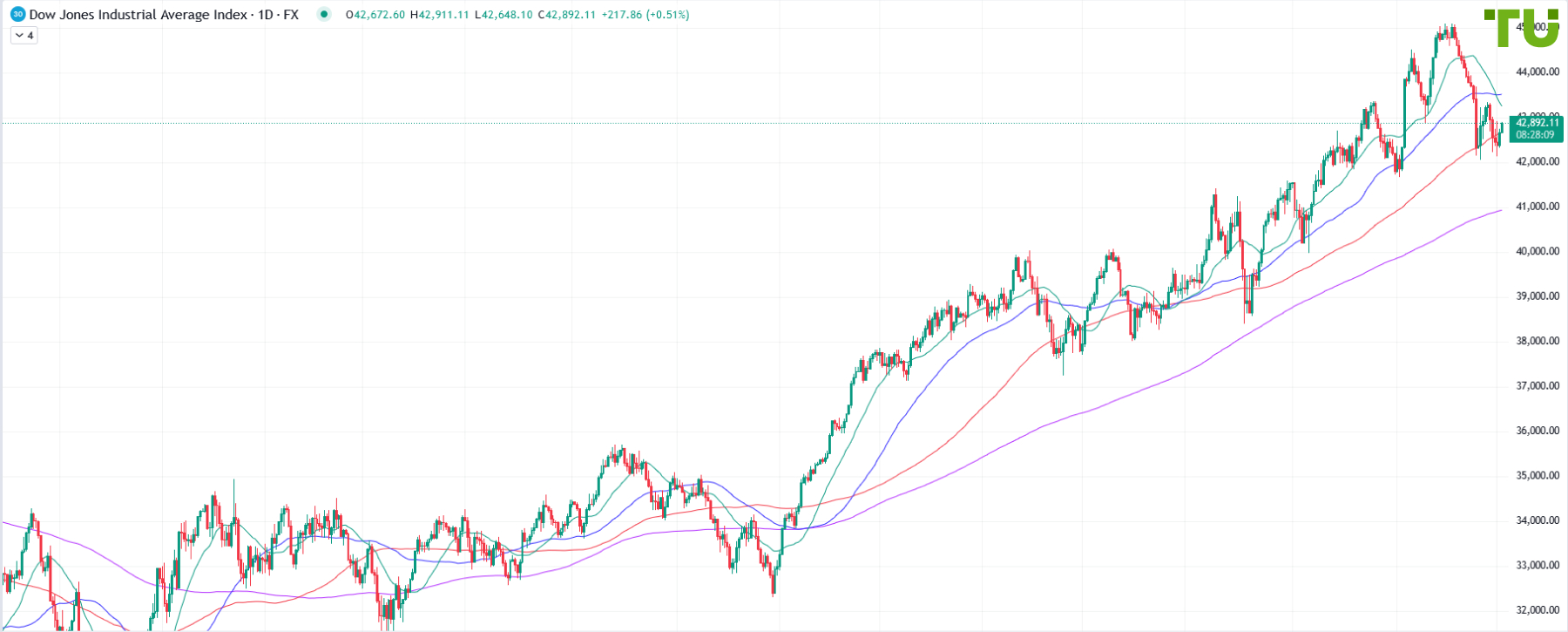Screen dimensions: 1568x632
Task: Click the low value L42,648.10
Action: pos(504,15)
